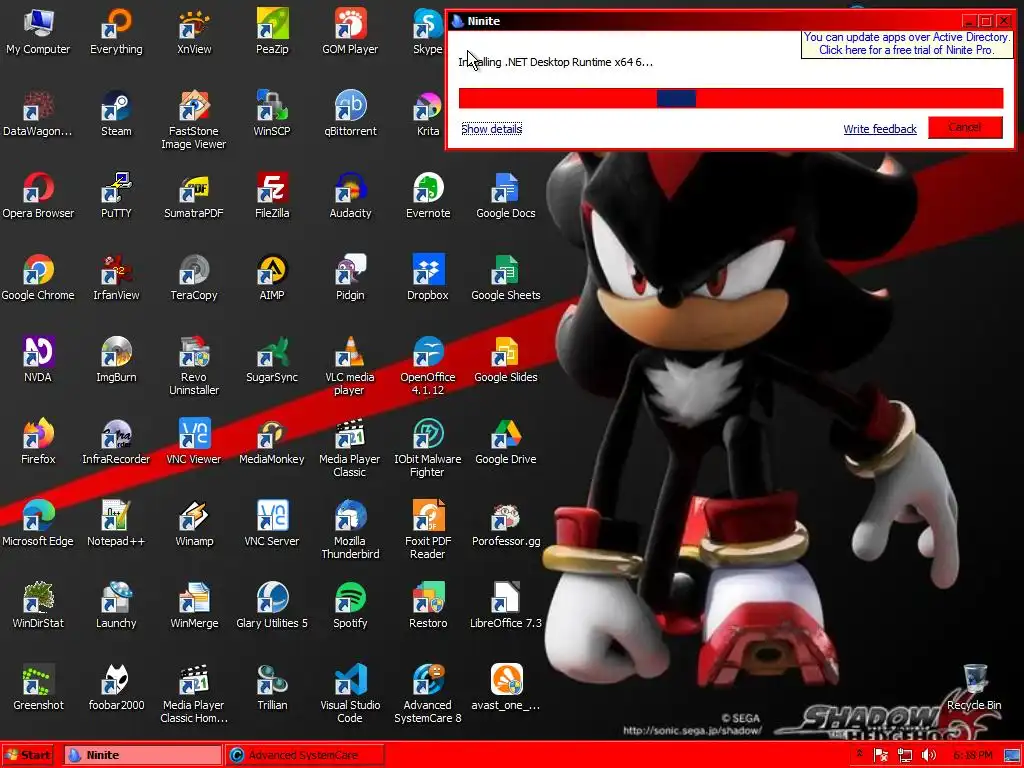Image resolution: width=1024 pixels, height=768 pixels.
Task: Select the Steam desktop icon
Action: coord(116,114)
